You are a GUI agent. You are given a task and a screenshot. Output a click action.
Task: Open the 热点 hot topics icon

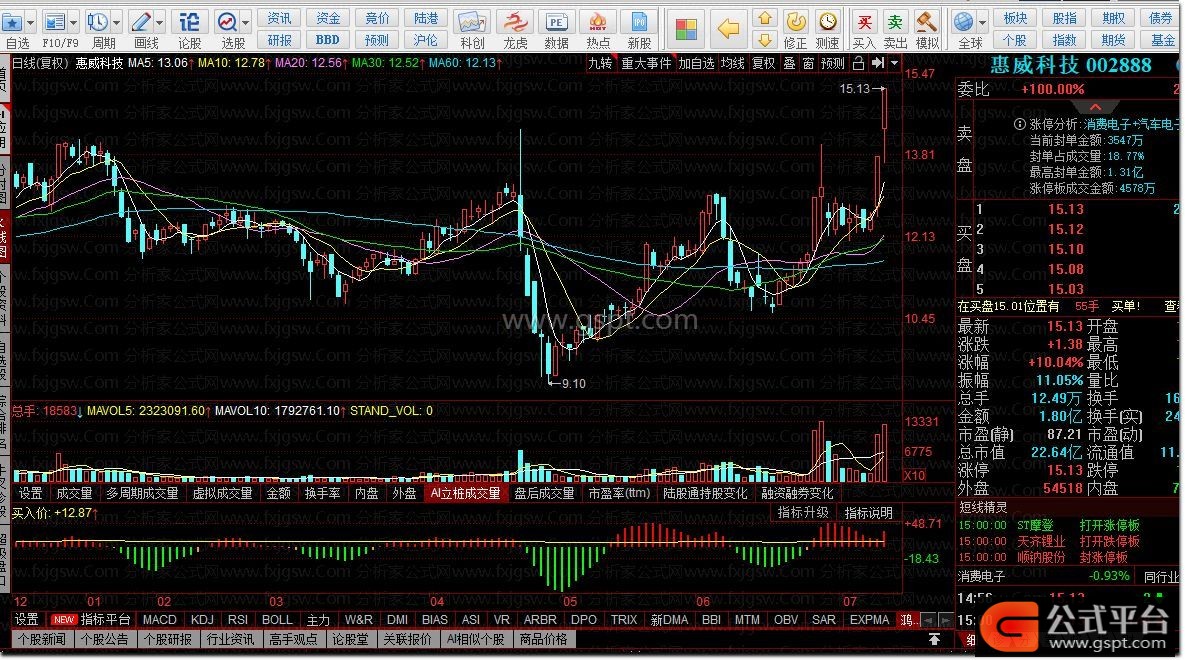[598, 22]
